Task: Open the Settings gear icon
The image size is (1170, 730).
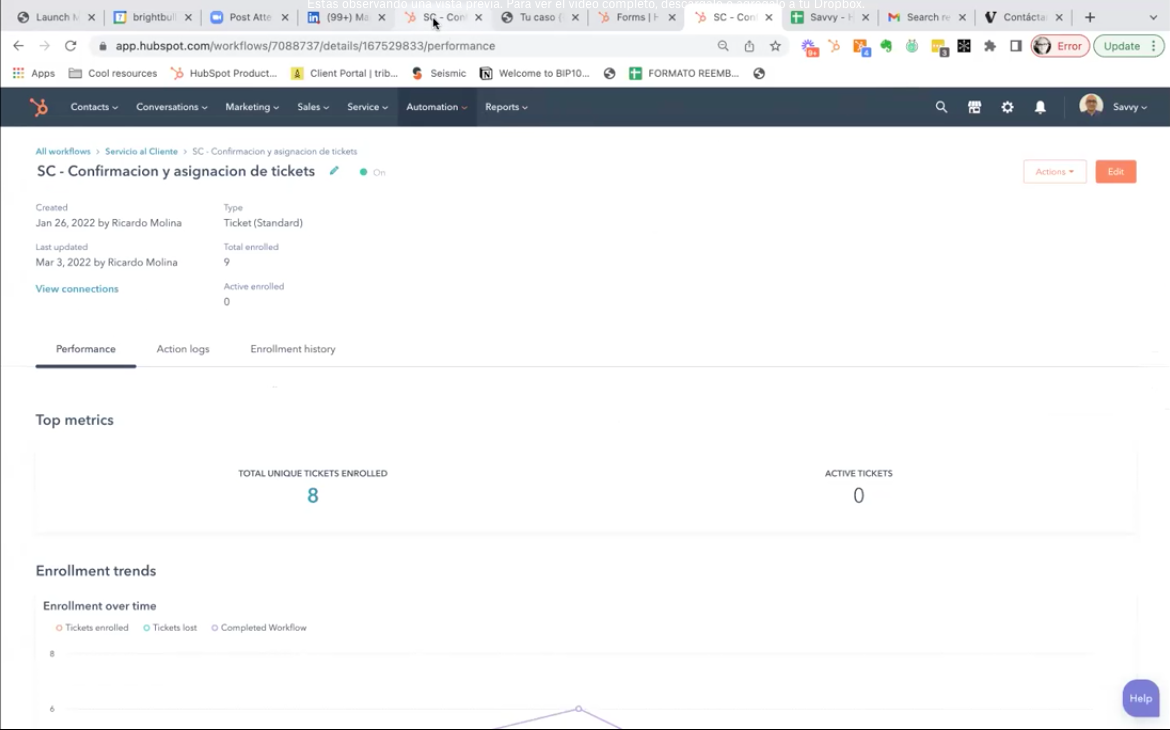Action: [1007, 107]
